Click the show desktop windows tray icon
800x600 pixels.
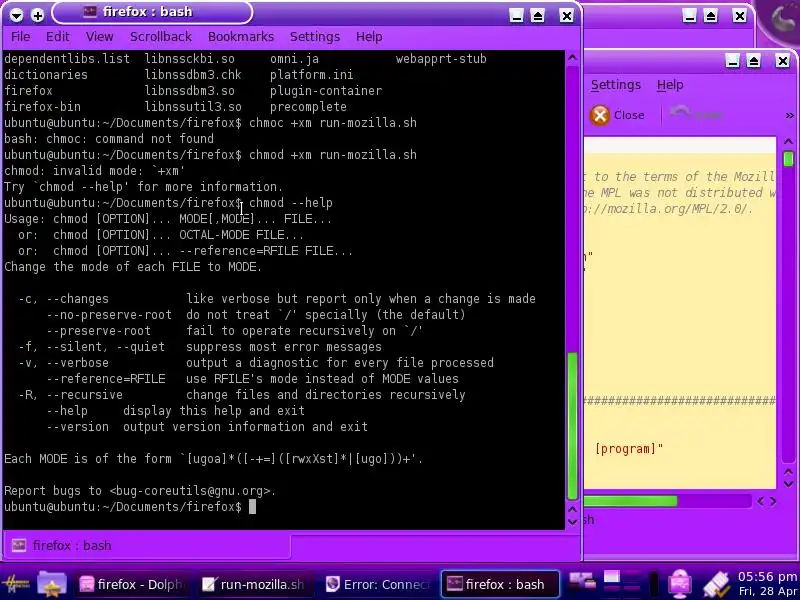tap(582, 584)
